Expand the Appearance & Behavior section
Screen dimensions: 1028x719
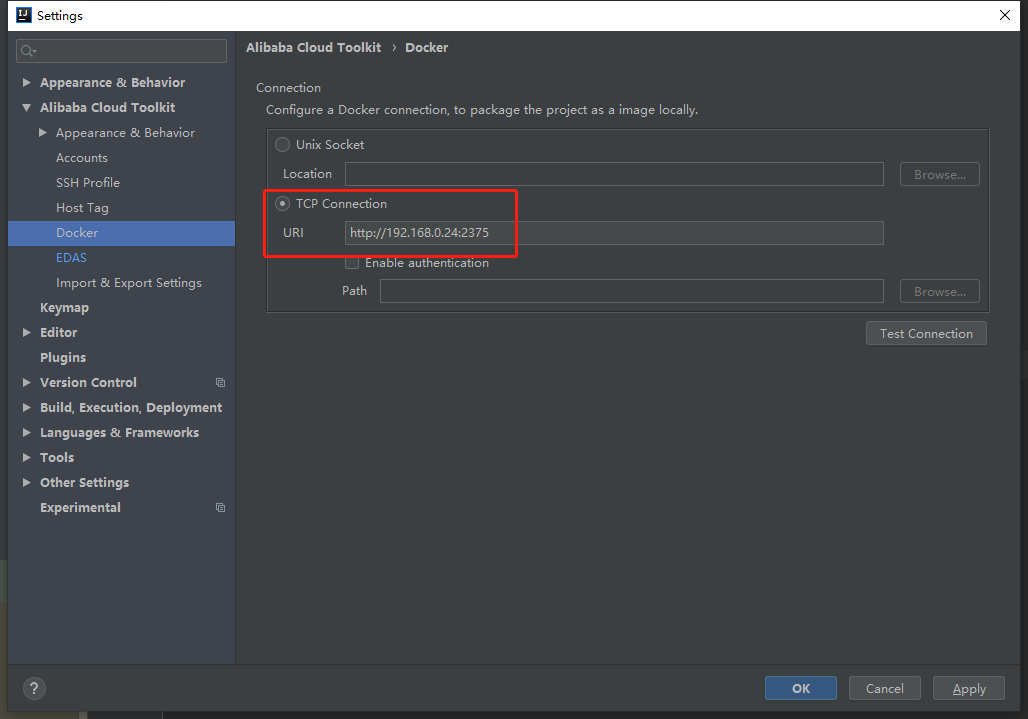pyautogui.click(x=25, y=82)
